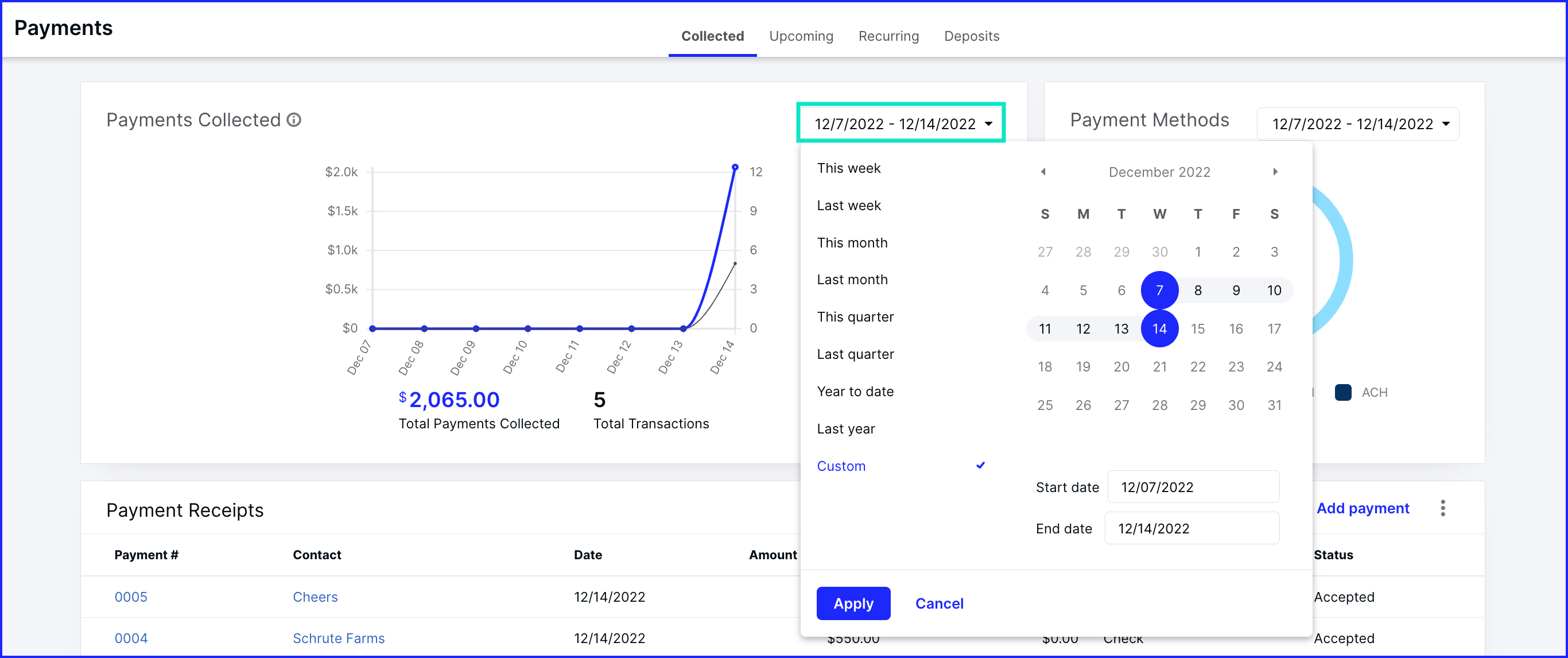This screenshot has width=1568, height=658.
Task: Pick December 10 on calendar
Action: pyautogui.click(x=1274, y=291)
